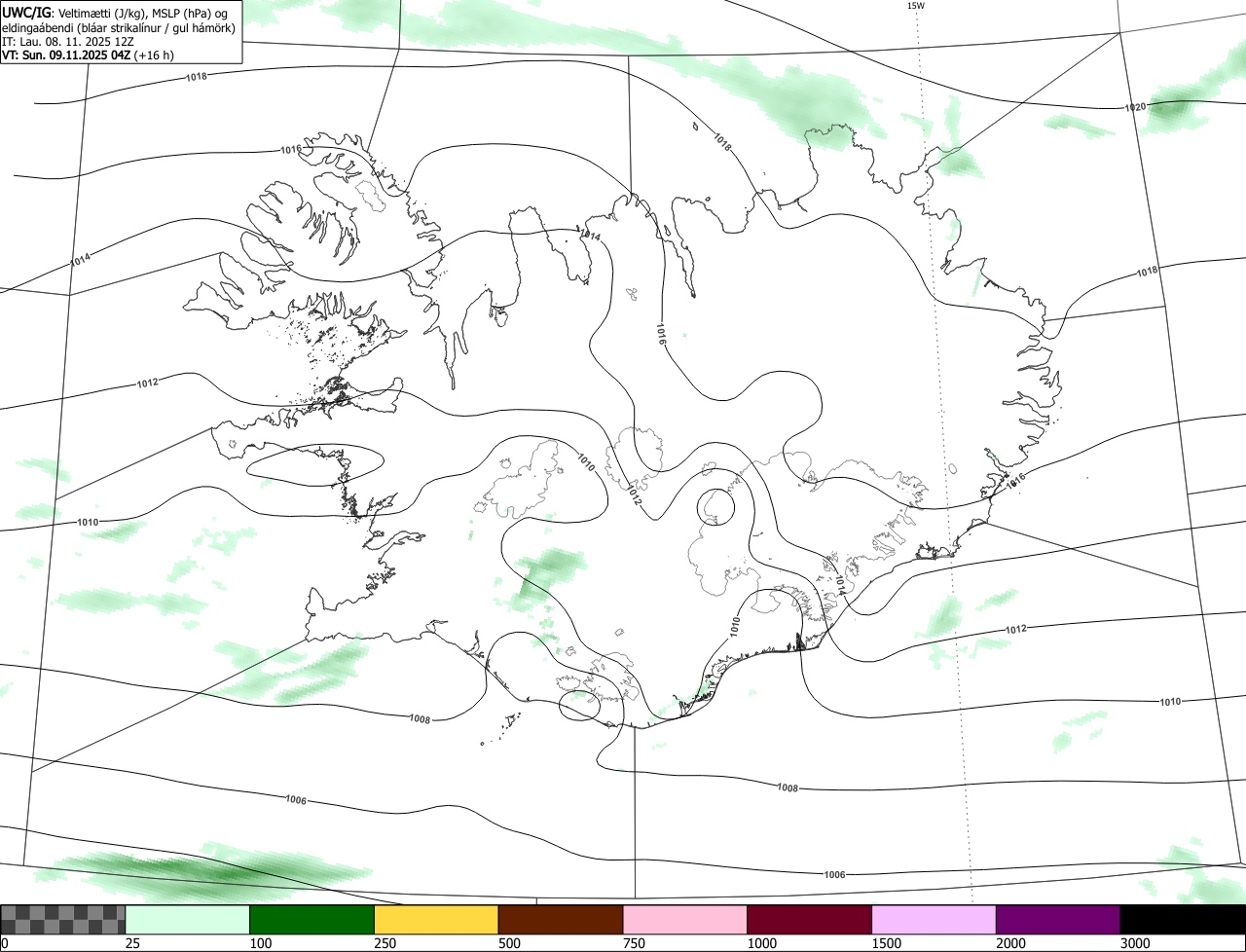This screenshot has height=952, width=1246.
Task: Click the legend value "750"
Action: point(633,943)
